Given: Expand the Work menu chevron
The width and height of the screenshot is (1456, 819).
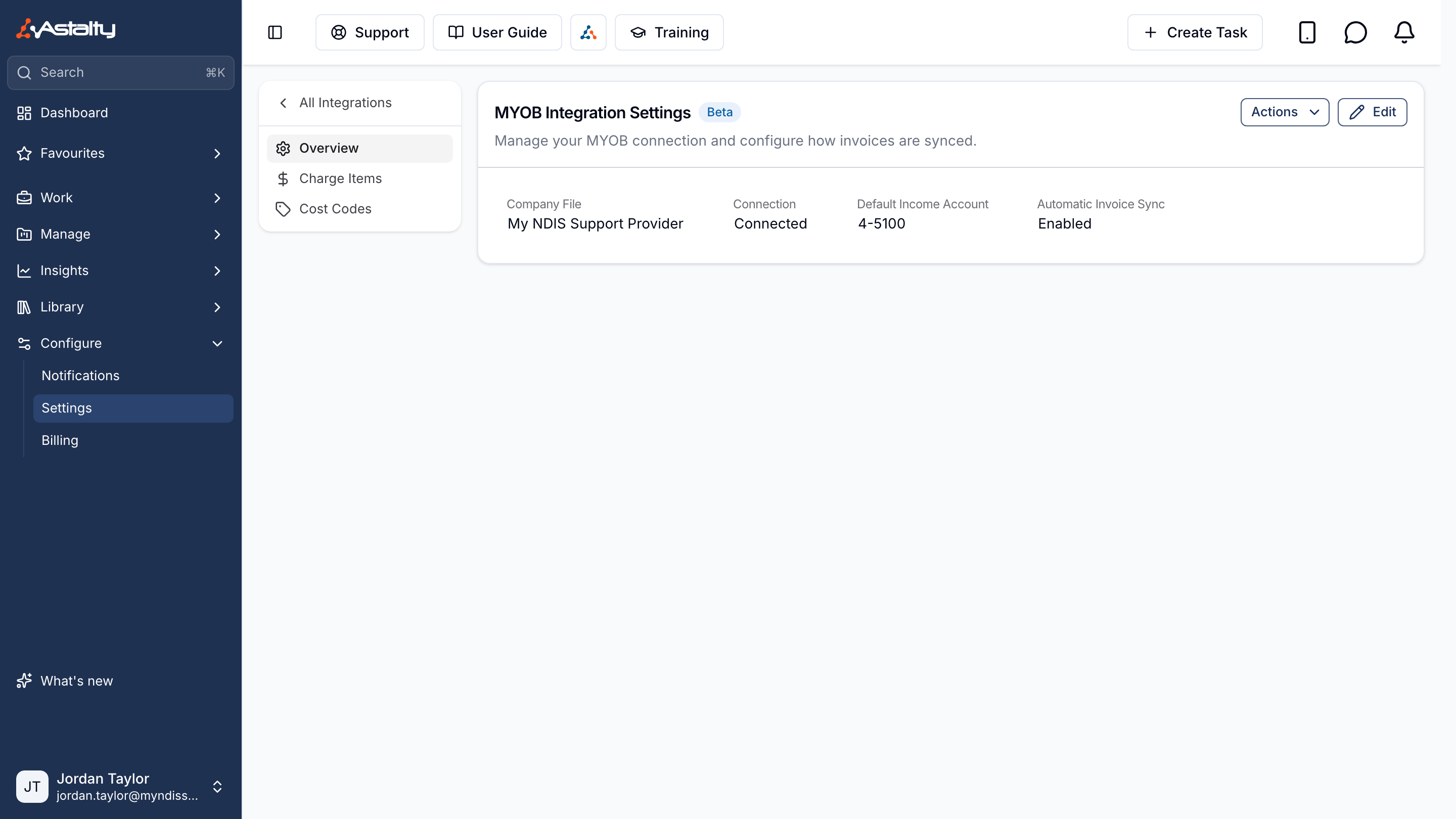Looking at the screenshot, I should point(217,198).
